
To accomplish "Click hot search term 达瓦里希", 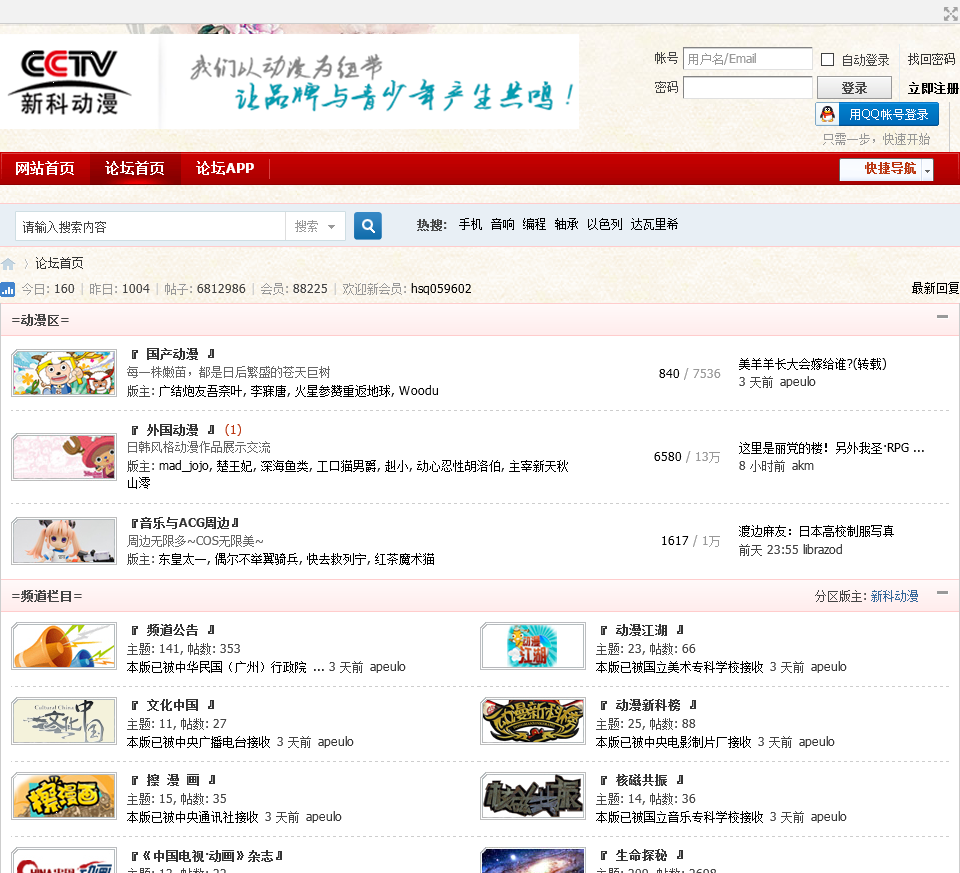I will click(x=654, y=225).
